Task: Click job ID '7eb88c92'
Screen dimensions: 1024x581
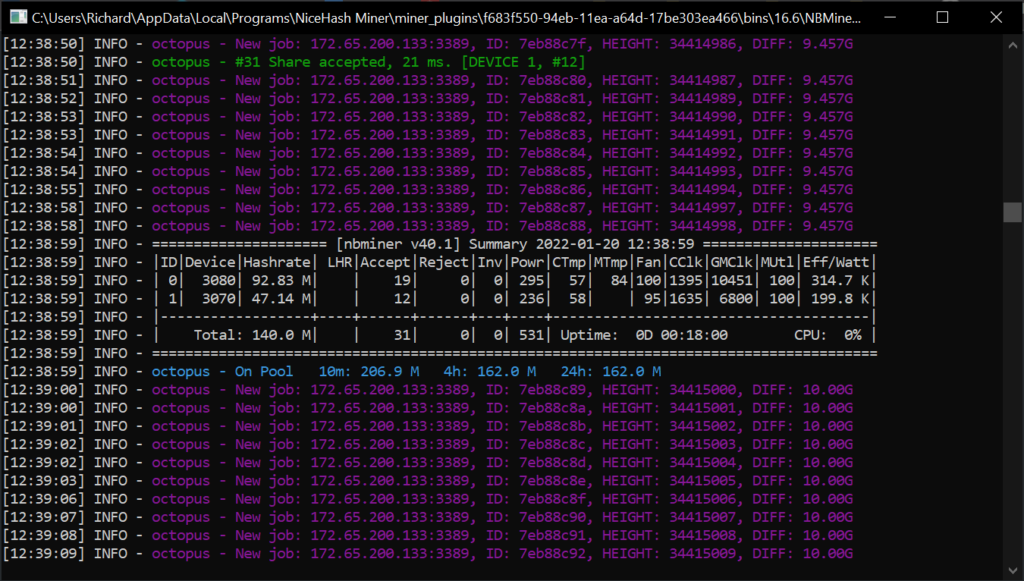Action: tap(552, 554)
